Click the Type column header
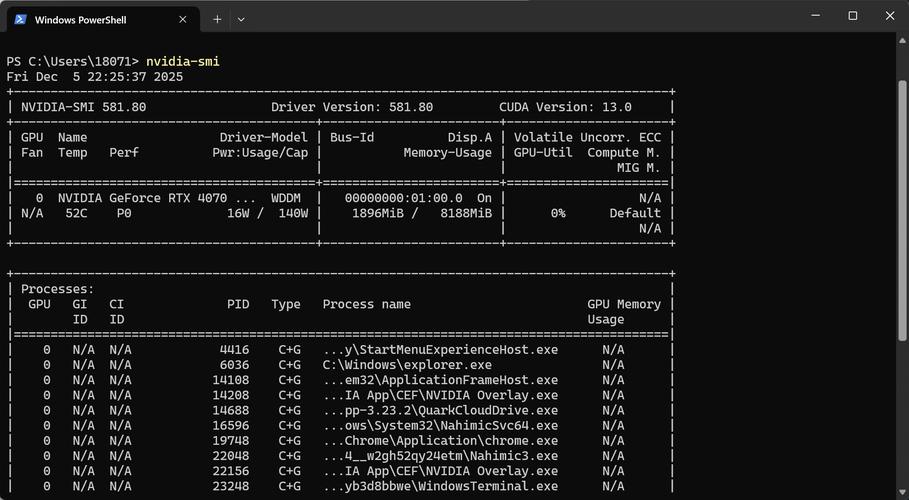Screen dimensions: 909x500 286,304
